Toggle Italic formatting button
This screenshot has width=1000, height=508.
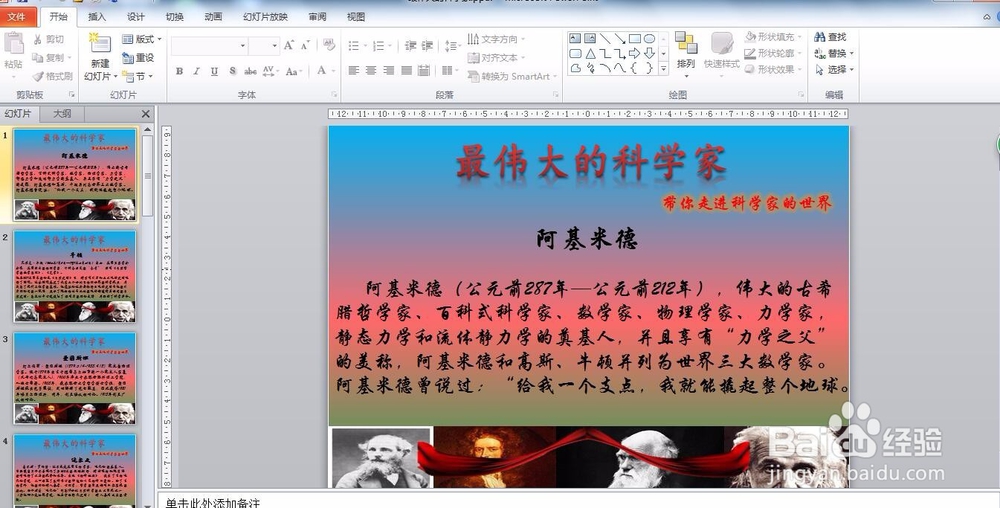[196, 71]
